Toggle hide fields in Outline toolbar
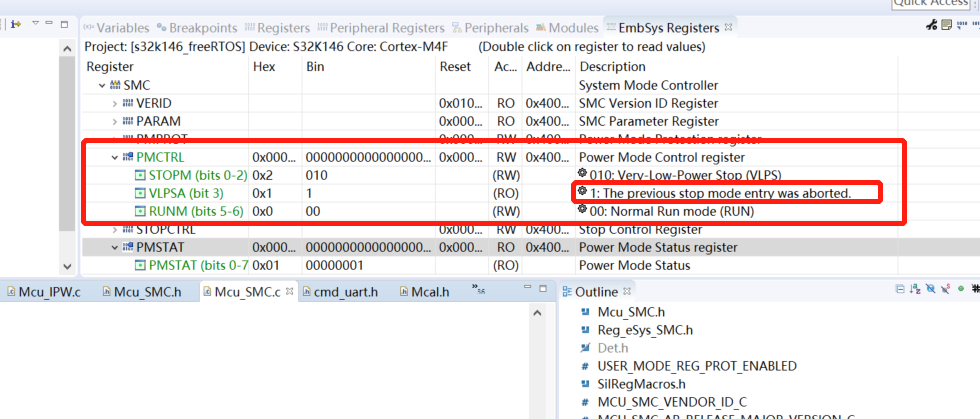The height and width of the screenshot is (419, 980). point(931,290)
